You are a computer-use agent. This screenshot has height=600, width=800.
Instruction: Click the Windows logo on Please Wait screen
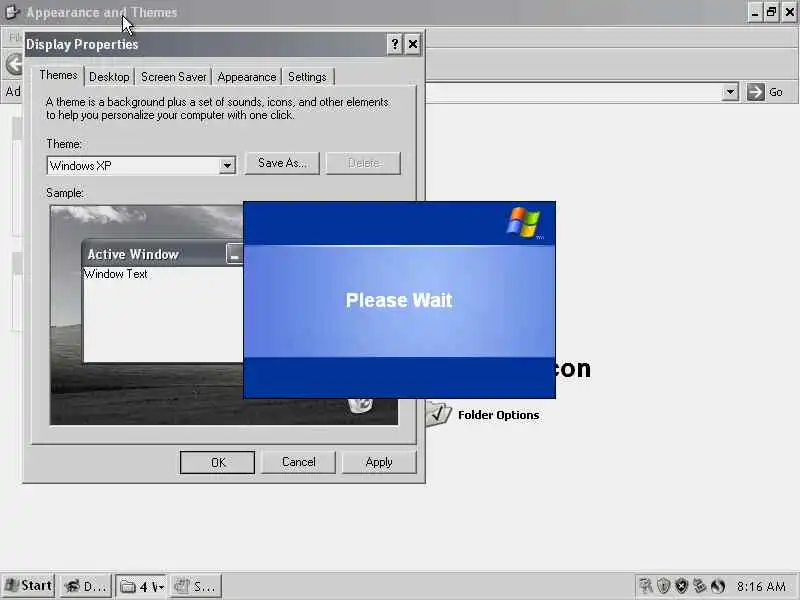524,222
